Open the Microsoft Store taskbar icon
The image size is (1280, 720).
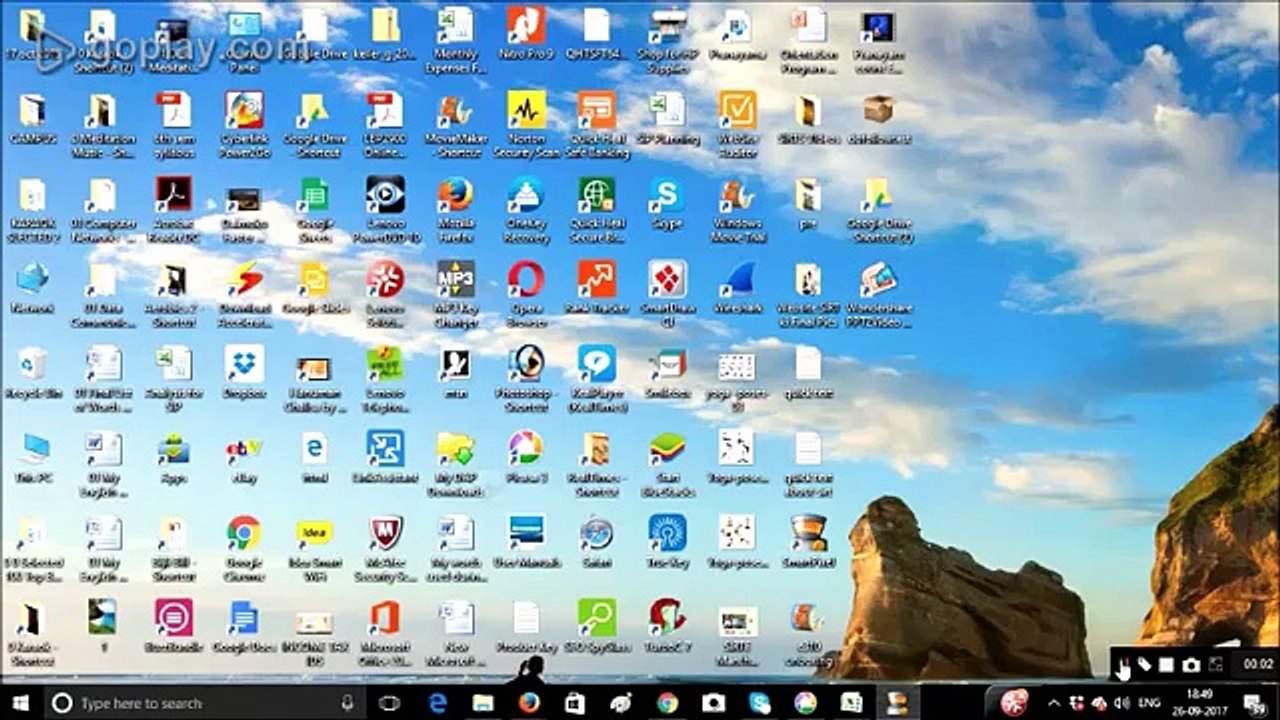(575, 703)
